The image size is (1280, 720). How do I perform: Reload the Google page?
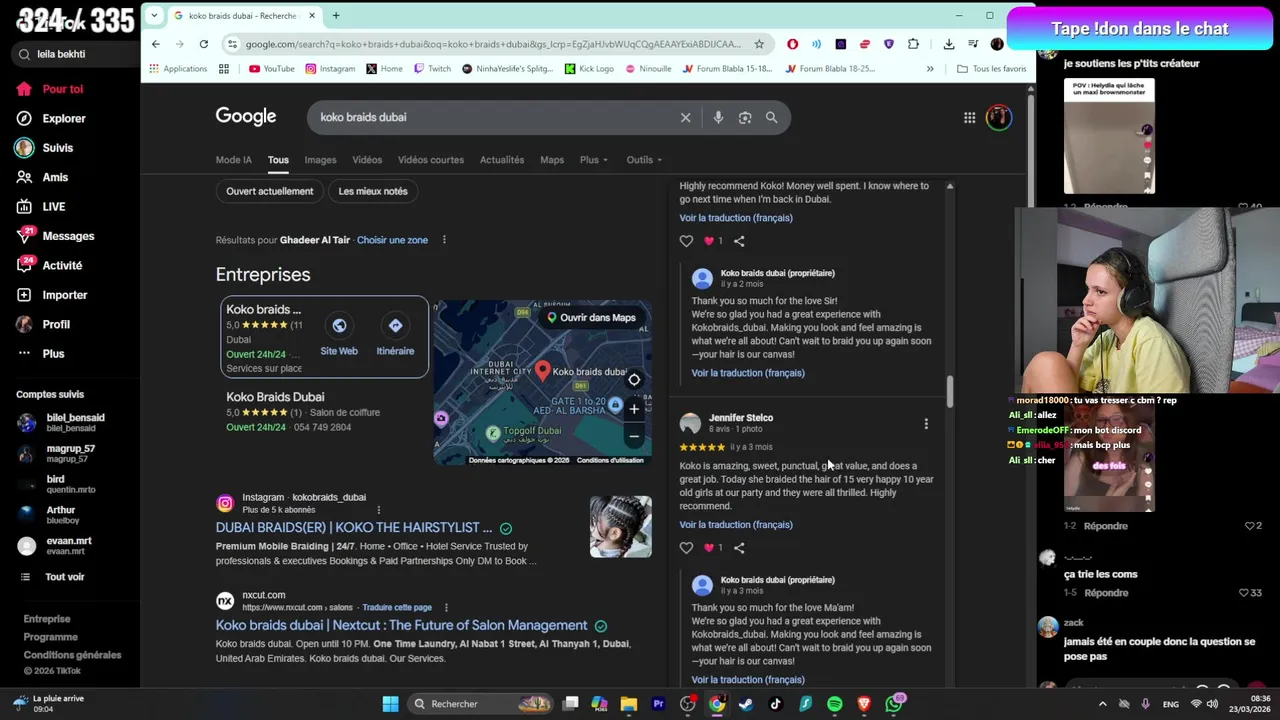click(x=203, y=44)
